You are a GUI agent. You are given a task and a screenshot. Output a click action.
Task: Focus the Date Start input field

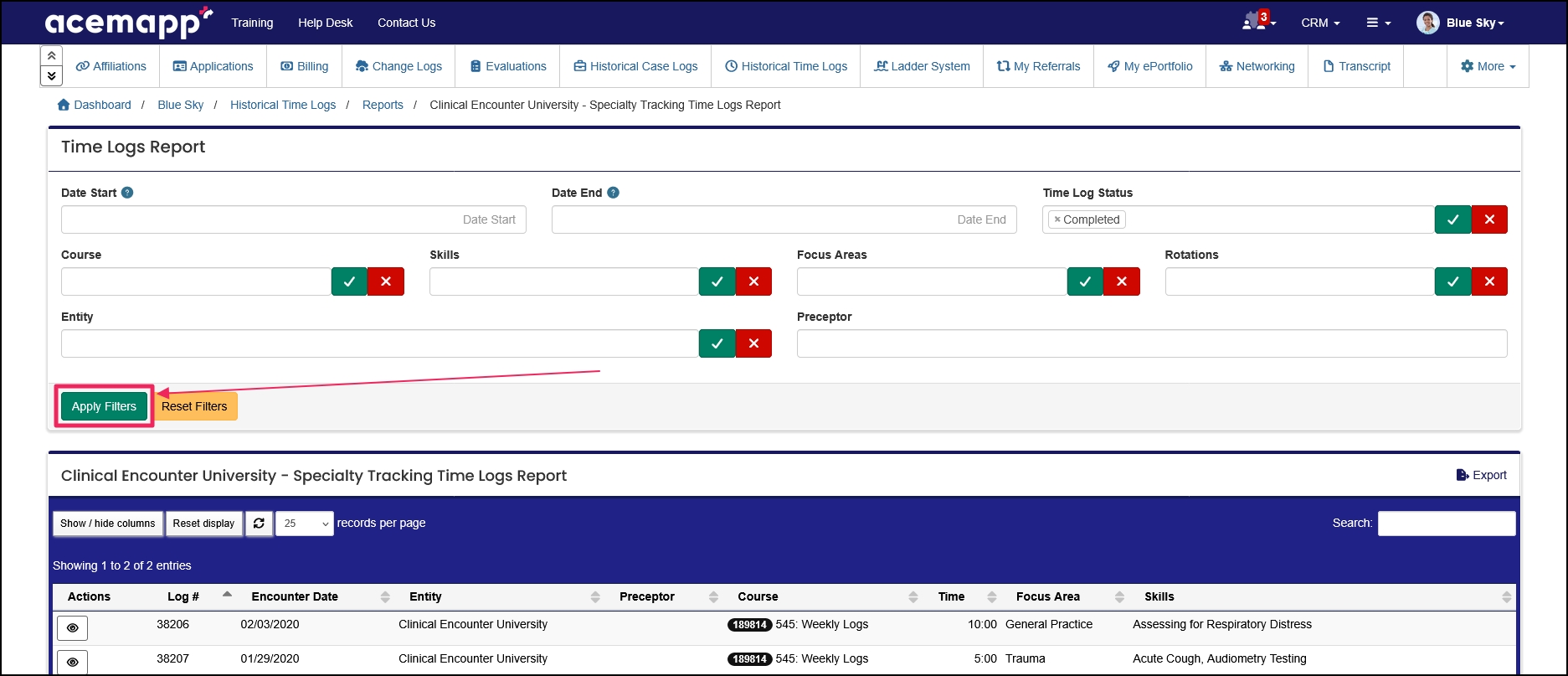coord(294,219)
